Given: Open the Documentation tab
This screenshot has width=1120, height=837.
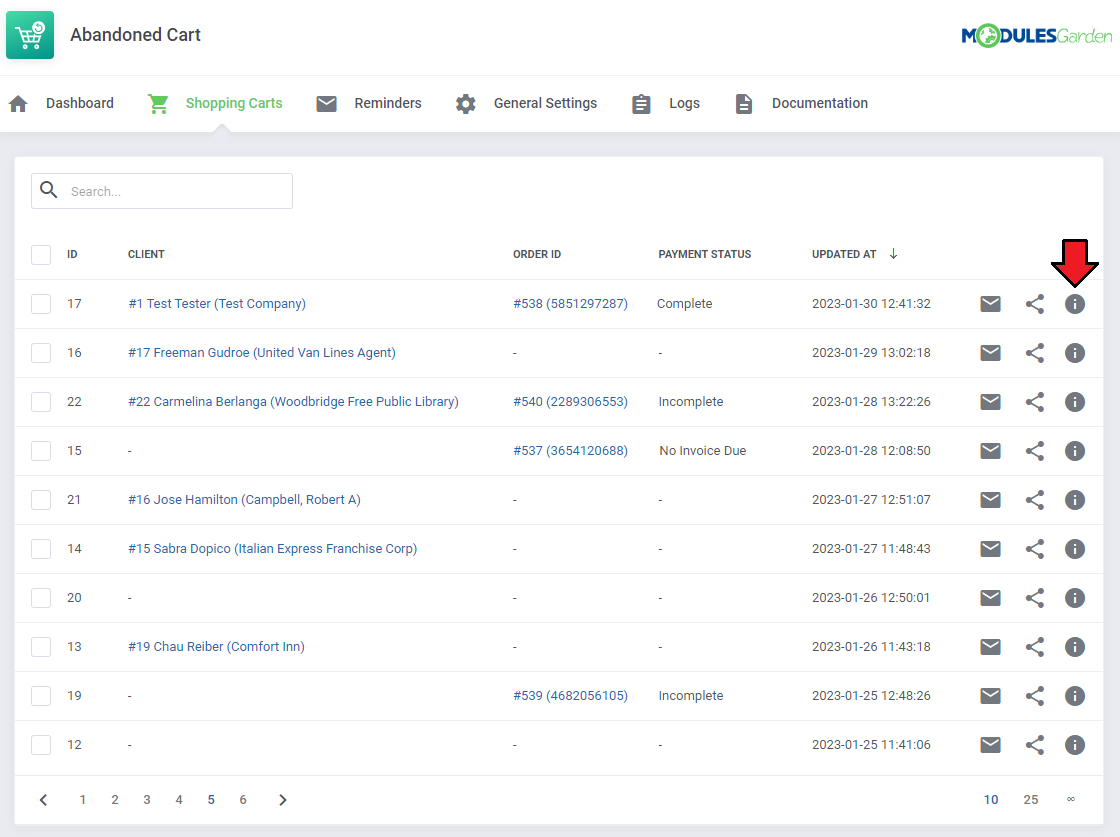Looking at the screenshot, I should click(801, 104).
